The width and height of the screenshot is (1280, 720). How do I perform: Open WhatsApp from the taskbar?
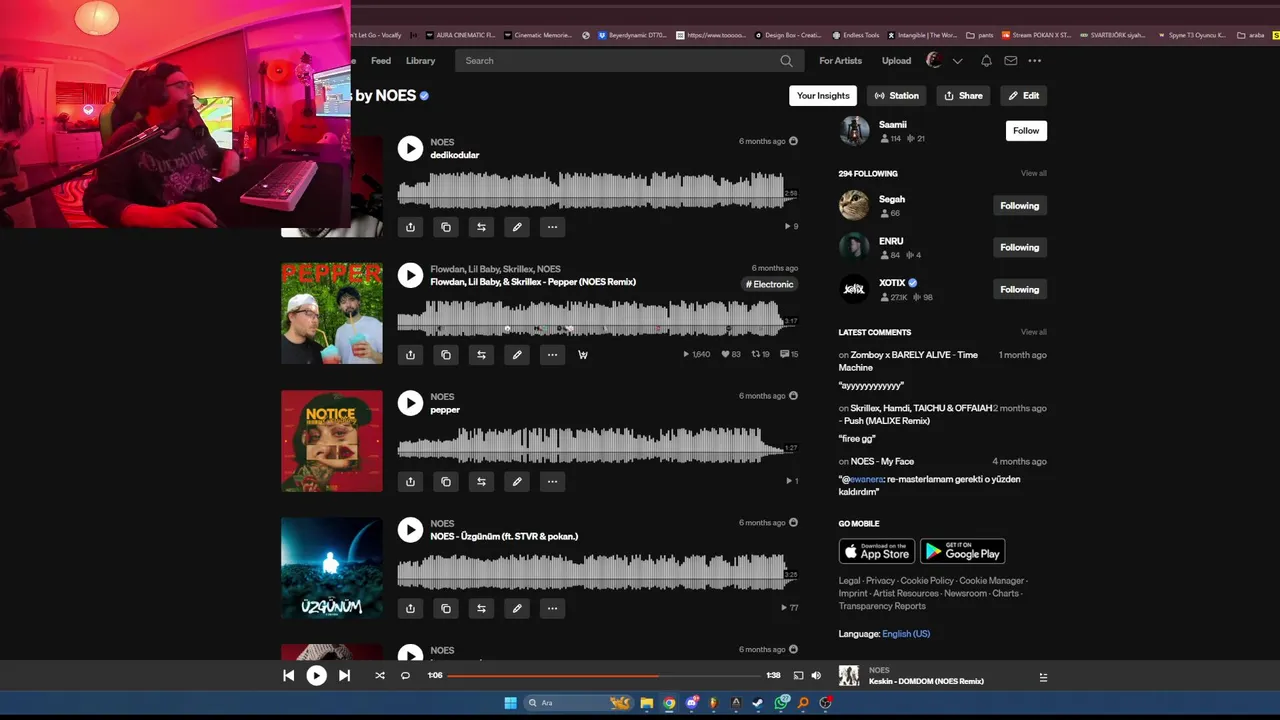point(781,703)
